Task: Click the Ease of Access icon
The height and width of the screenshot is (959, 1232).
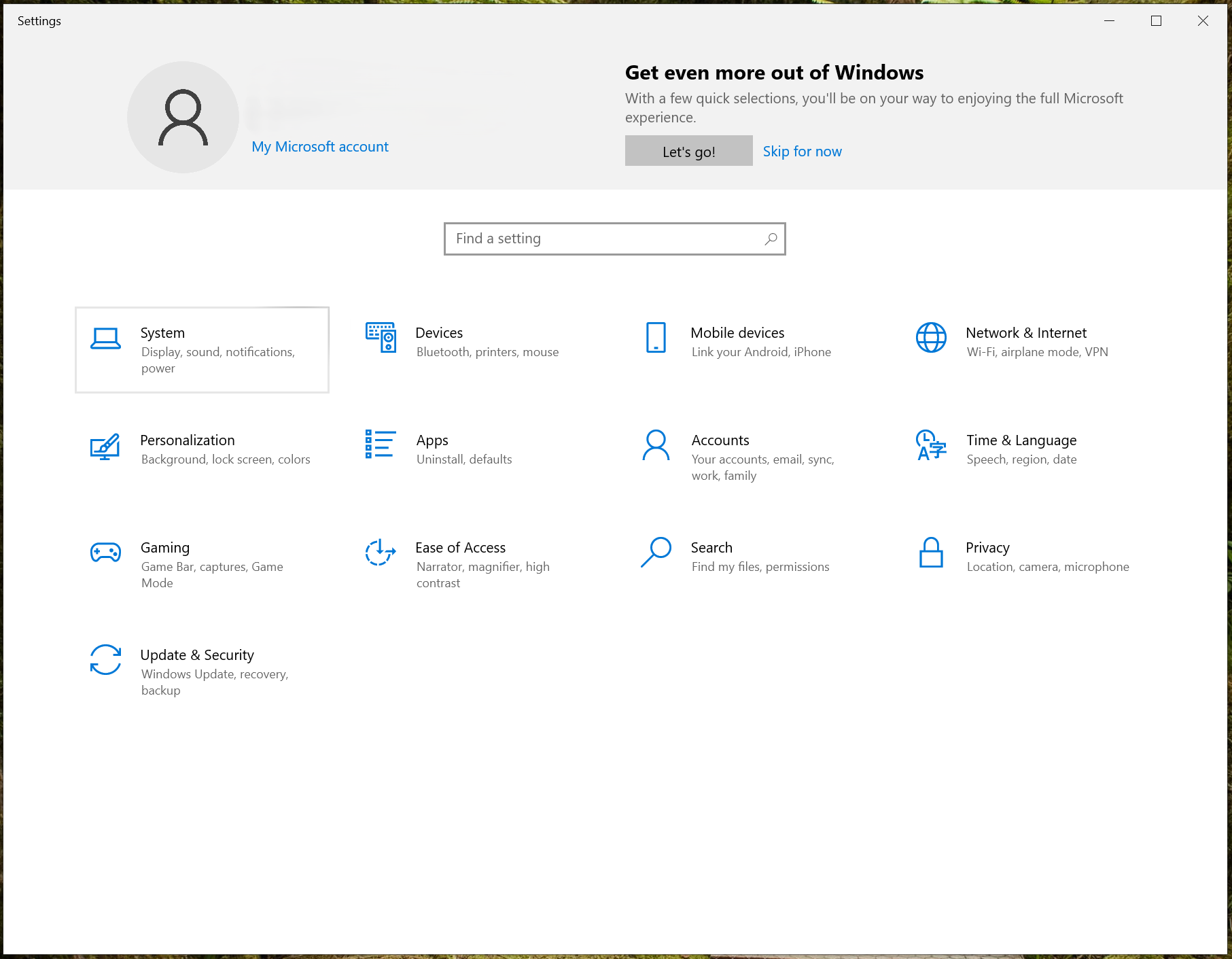Action: click(x=381, y=552)
